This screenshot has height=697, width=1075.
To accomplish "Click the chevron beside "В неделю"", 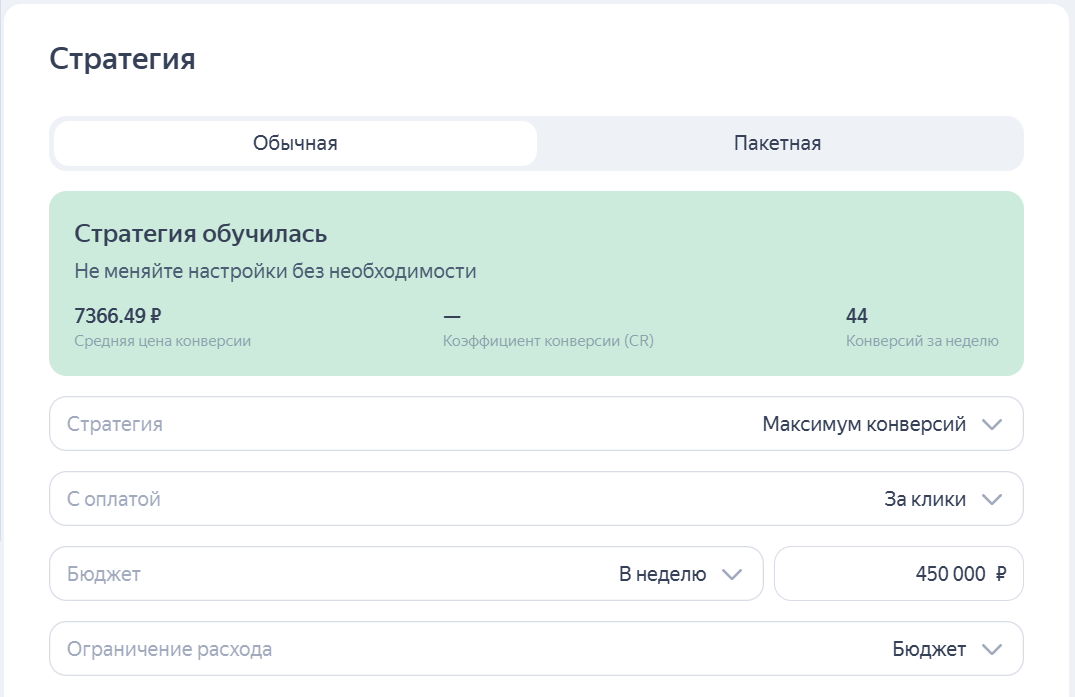I will click(x=734, y=574).
